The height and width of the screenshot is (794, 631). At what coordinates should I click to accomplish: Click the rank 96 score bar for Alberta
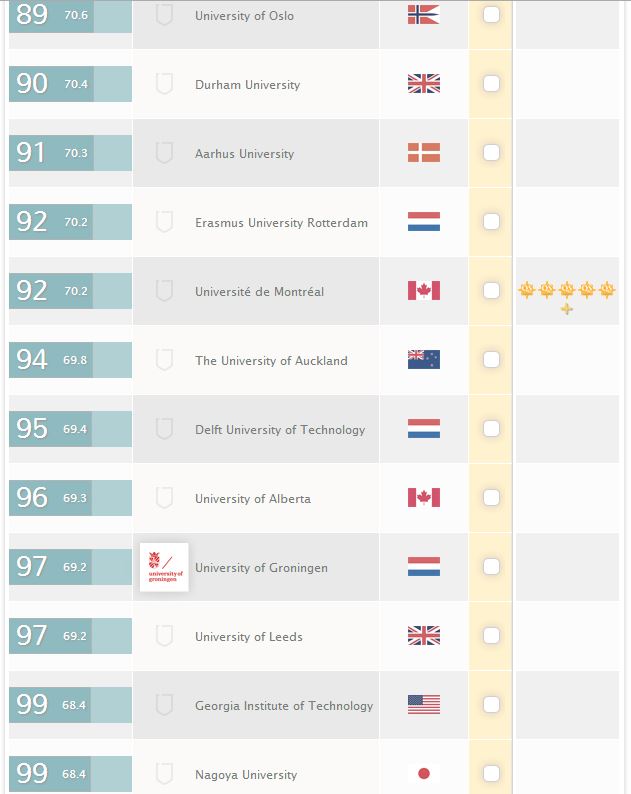[70, 498]
